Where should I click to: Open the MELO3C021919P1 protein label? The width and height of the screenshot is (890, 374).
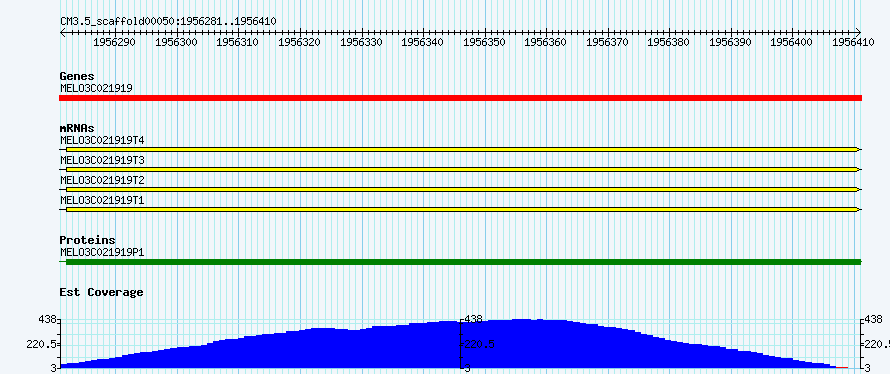[x=102, y=252]
